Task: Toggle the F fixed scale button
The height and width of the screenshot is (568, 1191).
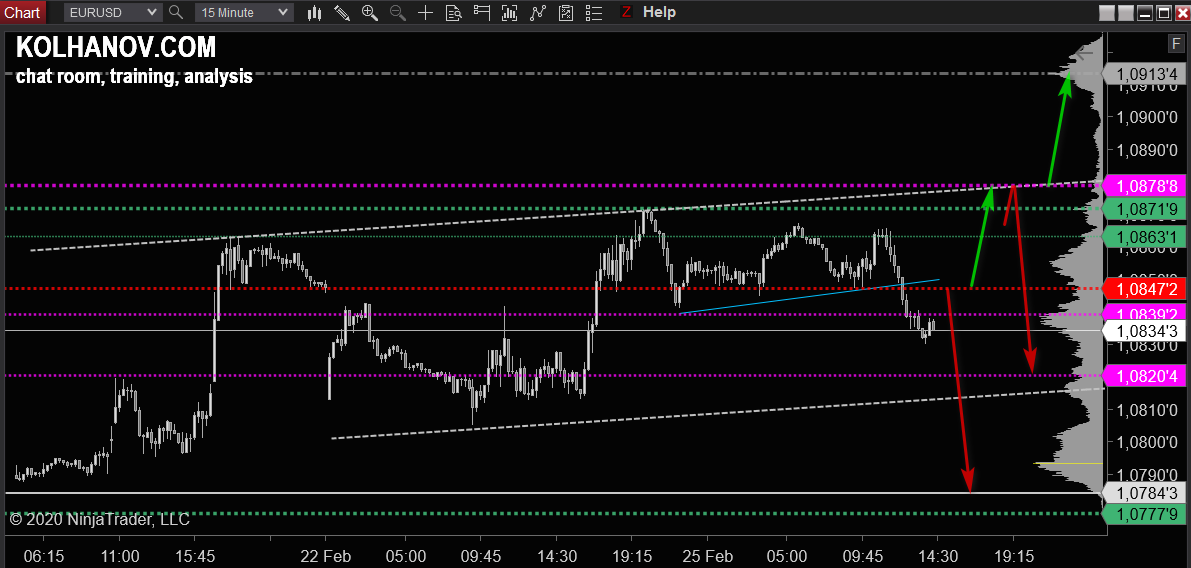Action: [1176, 45]
